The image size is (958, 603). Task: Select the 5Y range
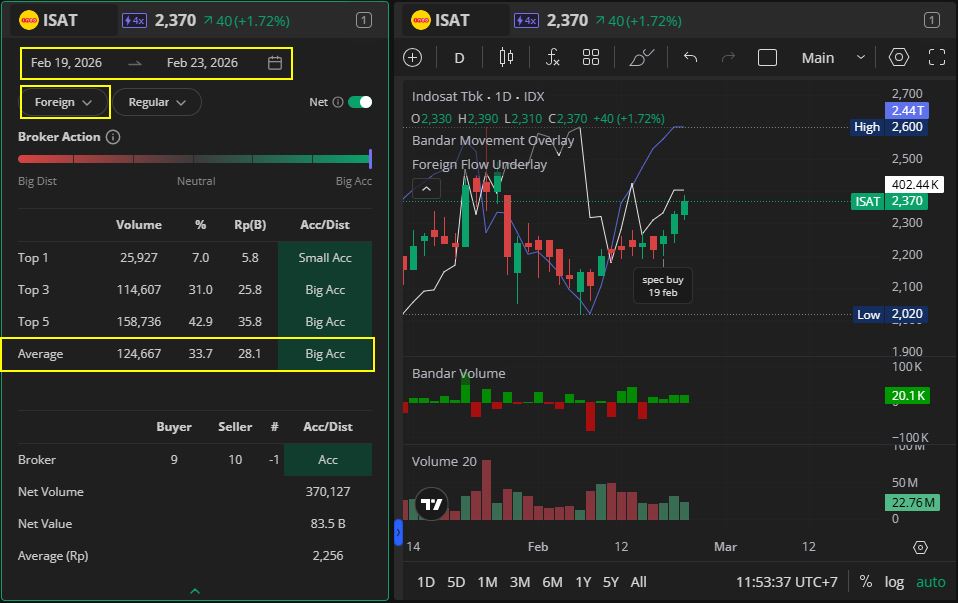click(x=611, y=582)
